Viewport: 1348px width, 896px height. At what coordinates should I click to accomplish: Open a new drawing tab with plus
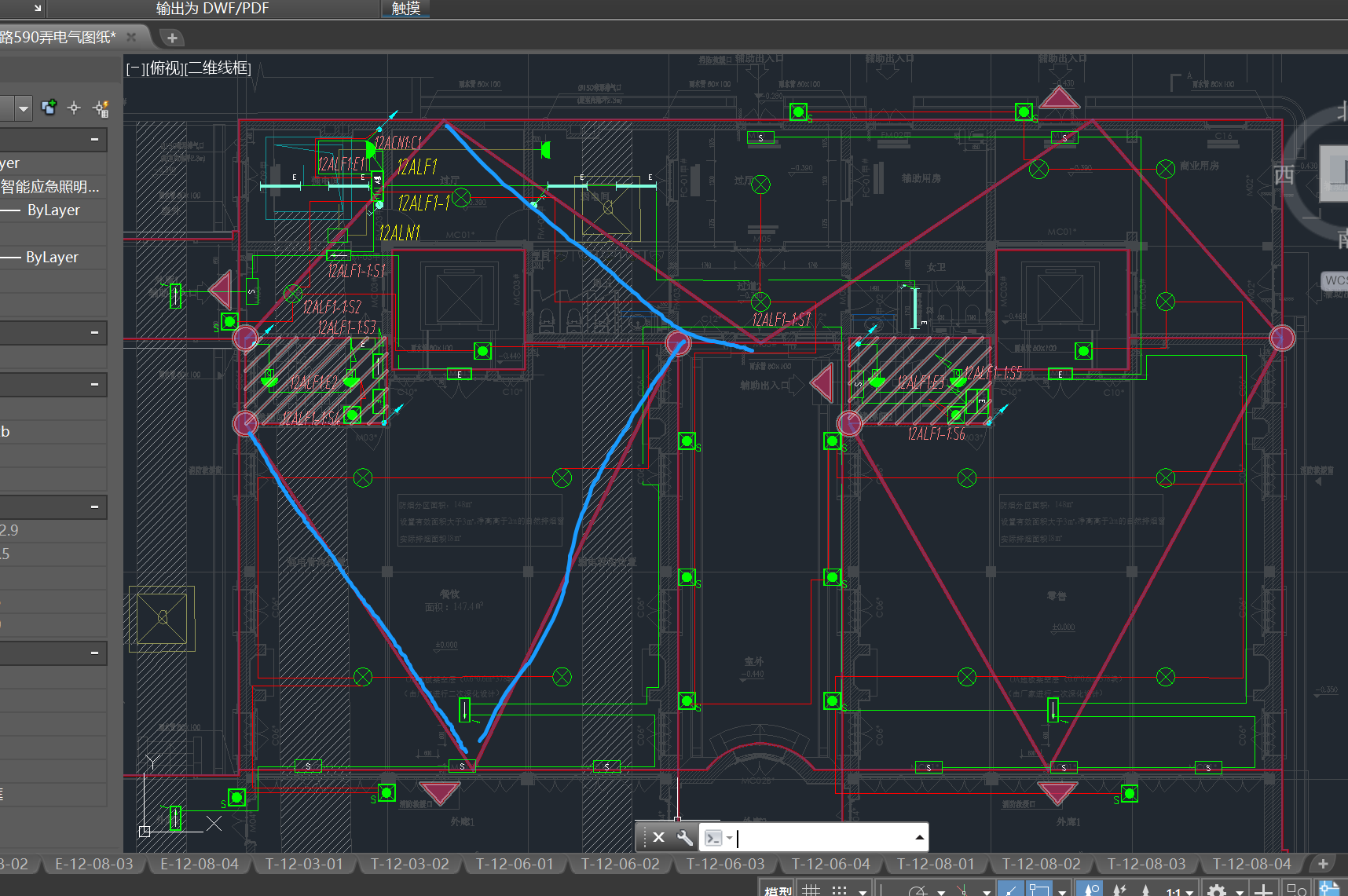[172, 38]
